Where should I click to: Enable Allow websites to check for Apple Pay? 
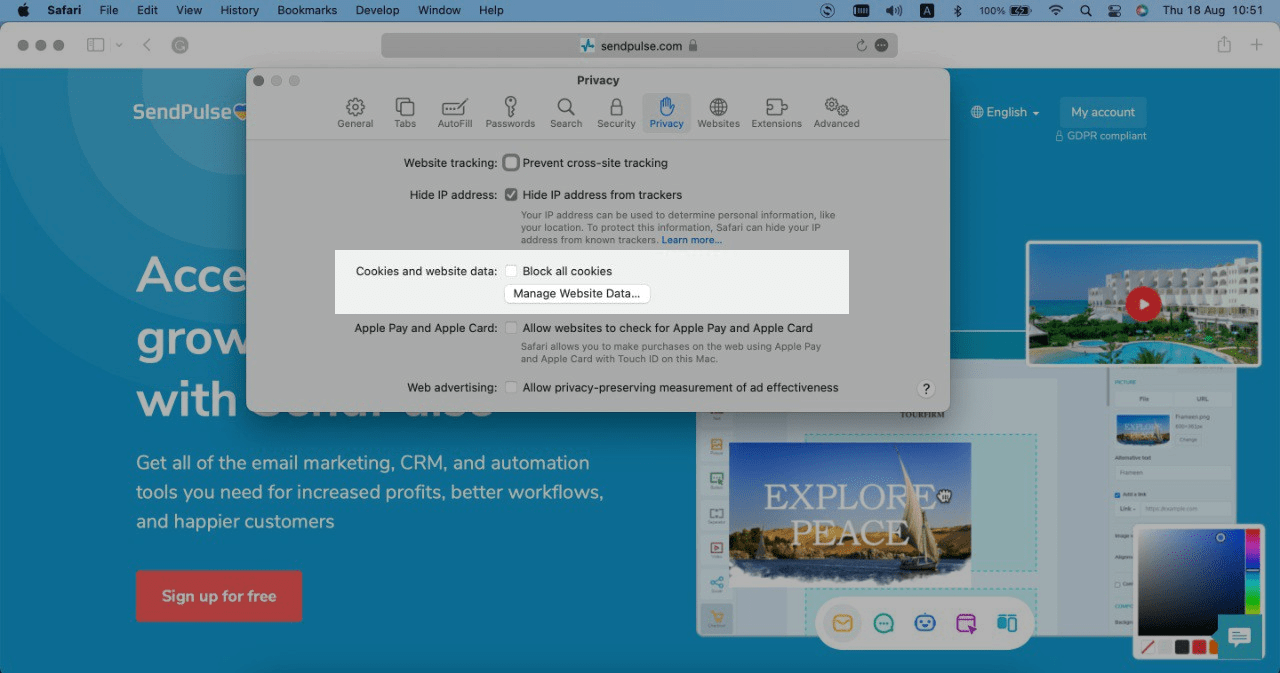coord(511,328)
